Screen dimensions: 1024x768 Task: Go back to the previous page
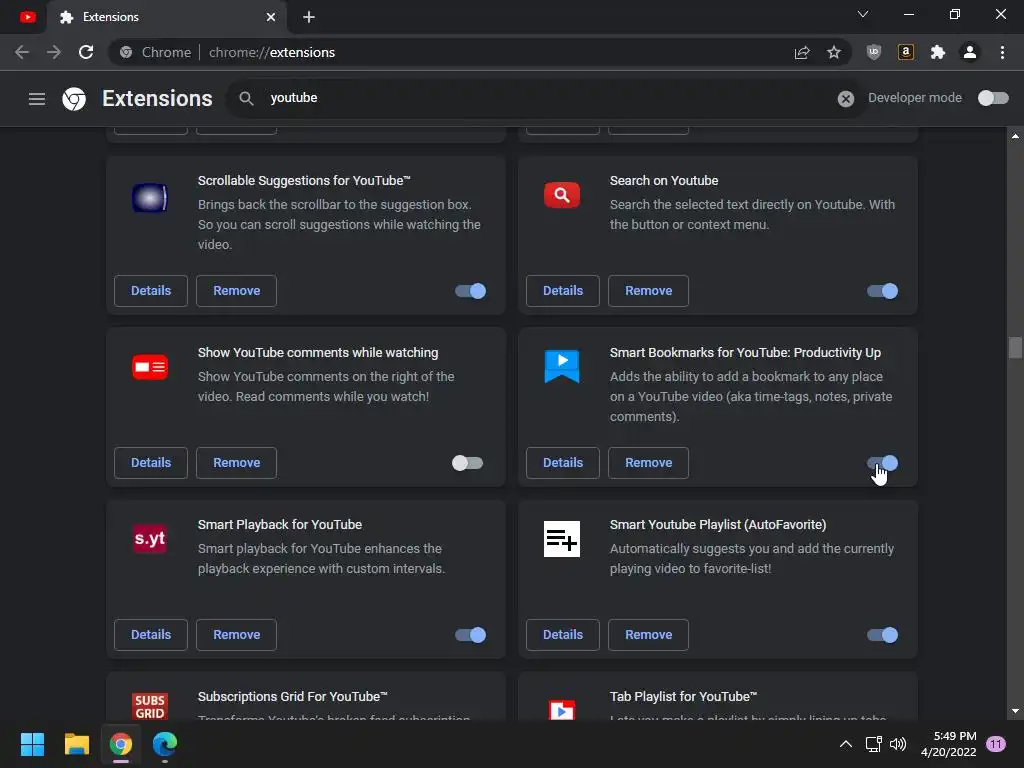click(22, 52)
